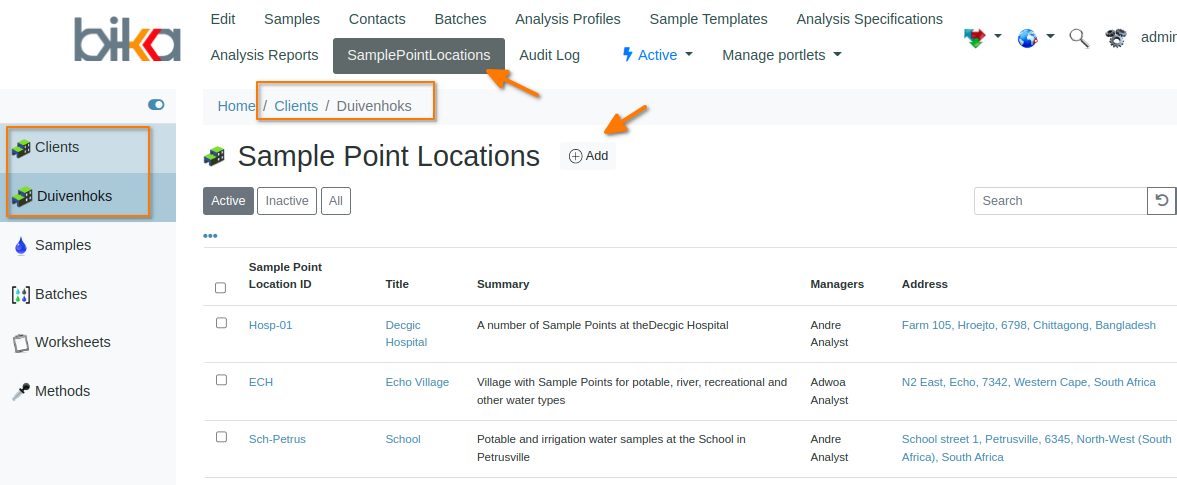Click the Samples droplet icon in sidebar
The image size is (1177, 485).
coord(20,246)
